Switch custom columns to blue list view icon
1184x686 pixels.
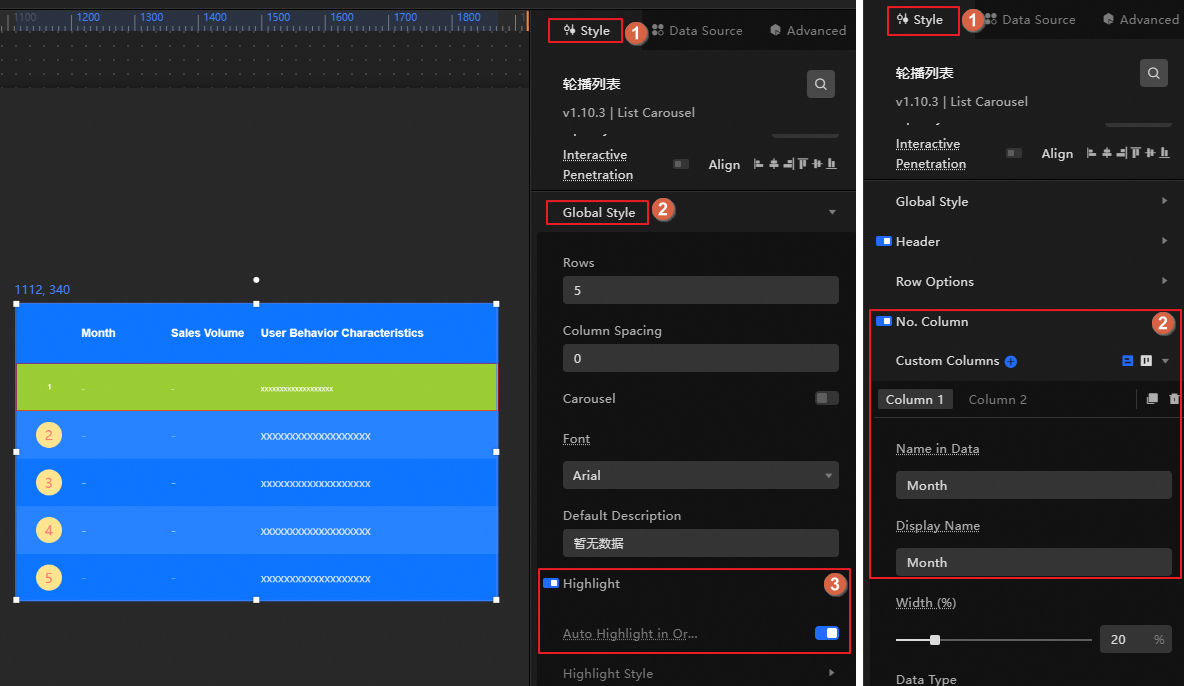click(1127, 361)
